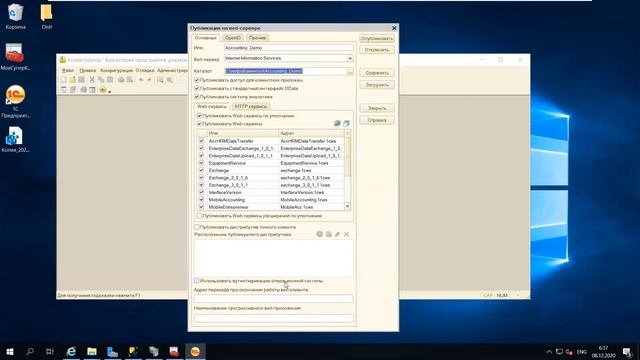Open the debug icon's small dropdown arrow
The image size is (640, 360).
(x=110, y=91)
